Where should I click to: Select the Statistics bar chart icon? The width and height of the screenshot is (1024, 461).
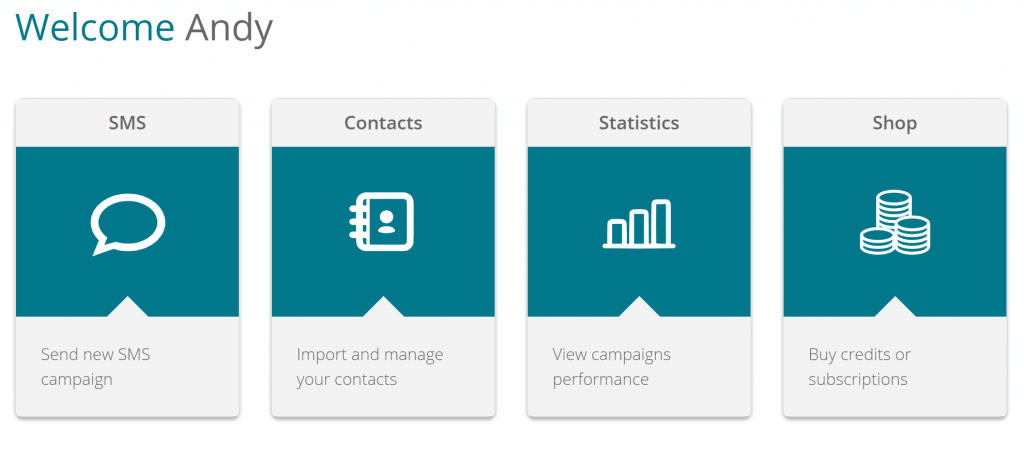(639, 224)
